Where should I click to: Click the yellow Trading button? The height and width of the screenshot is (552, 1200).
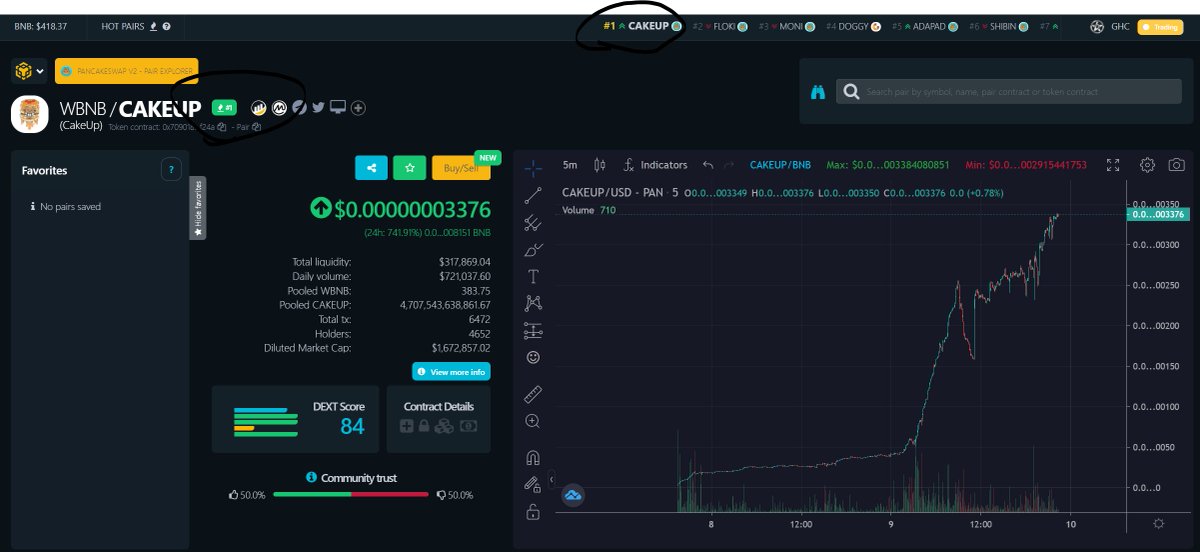(1160, 26)
